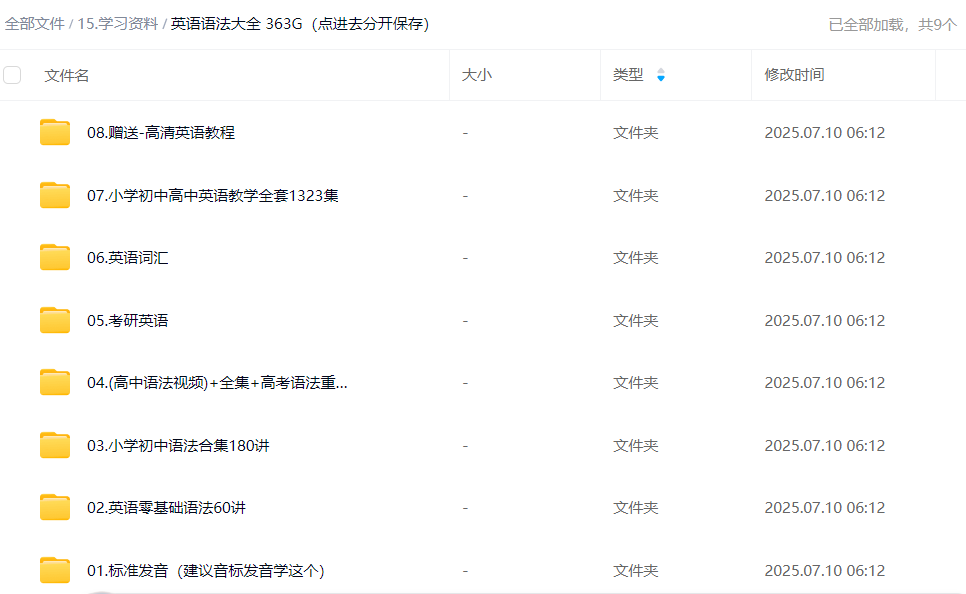
Task: Click the folder icon next to 05.考研英语
Action: [55, 320]
